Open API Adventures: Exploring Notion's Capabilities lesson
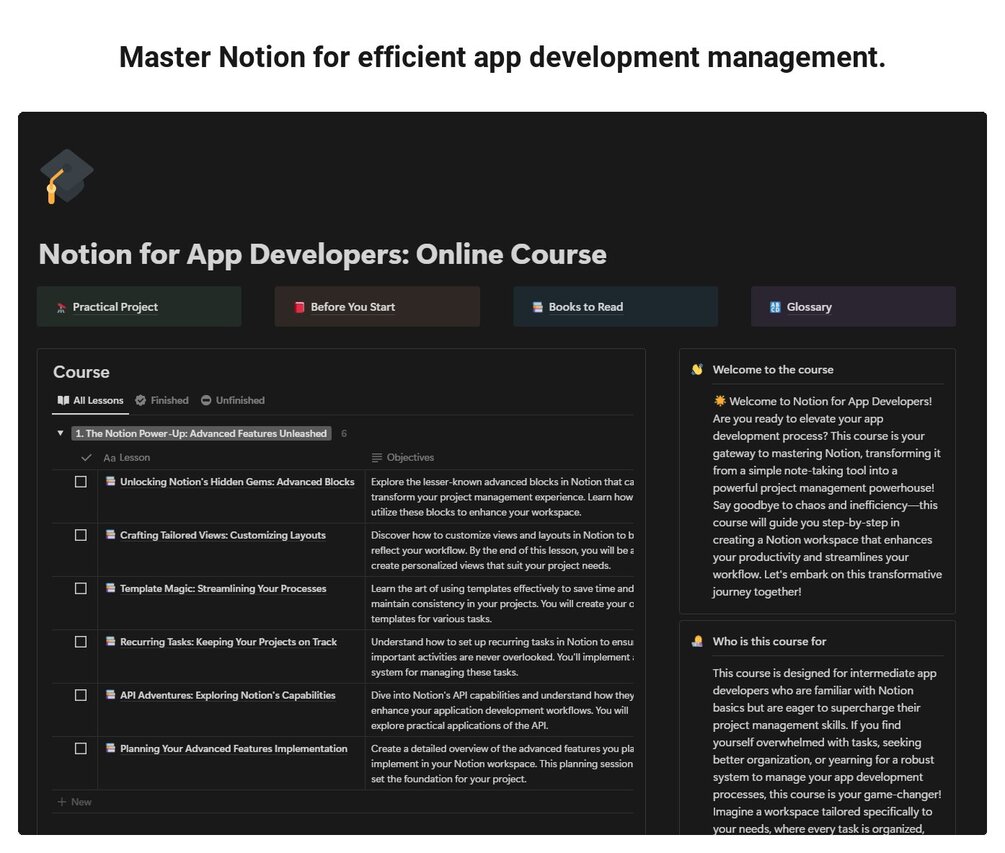Image resolution: width=1005 pixels, height=853 pixels. tap(228, 695)
